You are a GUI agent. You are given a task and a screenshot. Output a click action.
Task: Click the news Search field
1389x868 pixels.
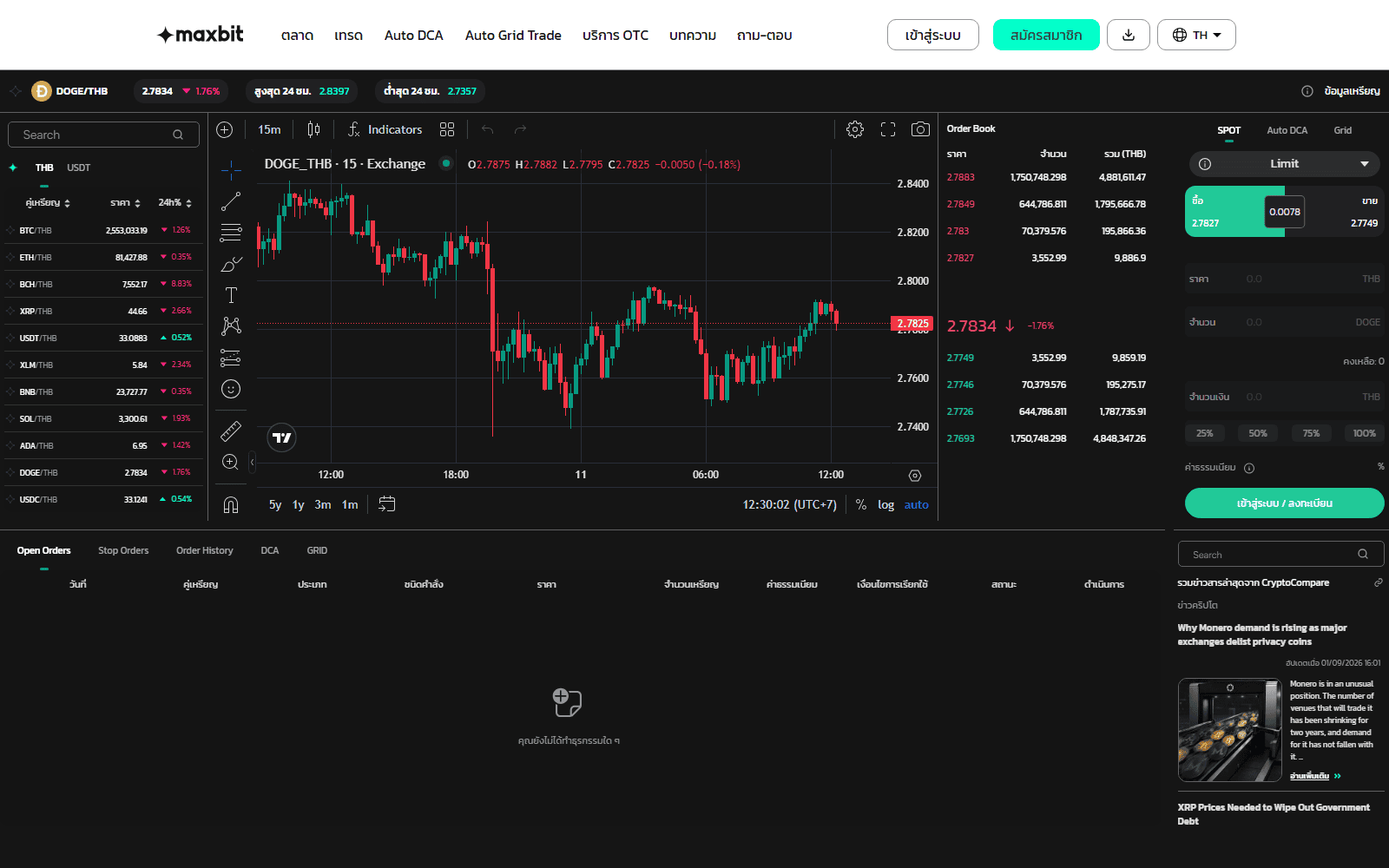pos(1280,555)
